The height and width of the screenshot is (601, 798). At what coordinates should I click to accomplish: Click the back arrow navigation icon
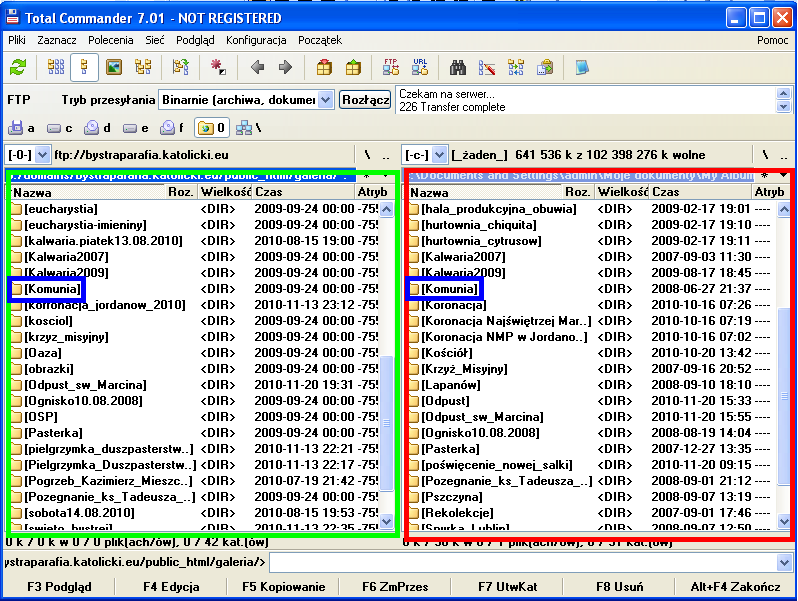(257, 67)
